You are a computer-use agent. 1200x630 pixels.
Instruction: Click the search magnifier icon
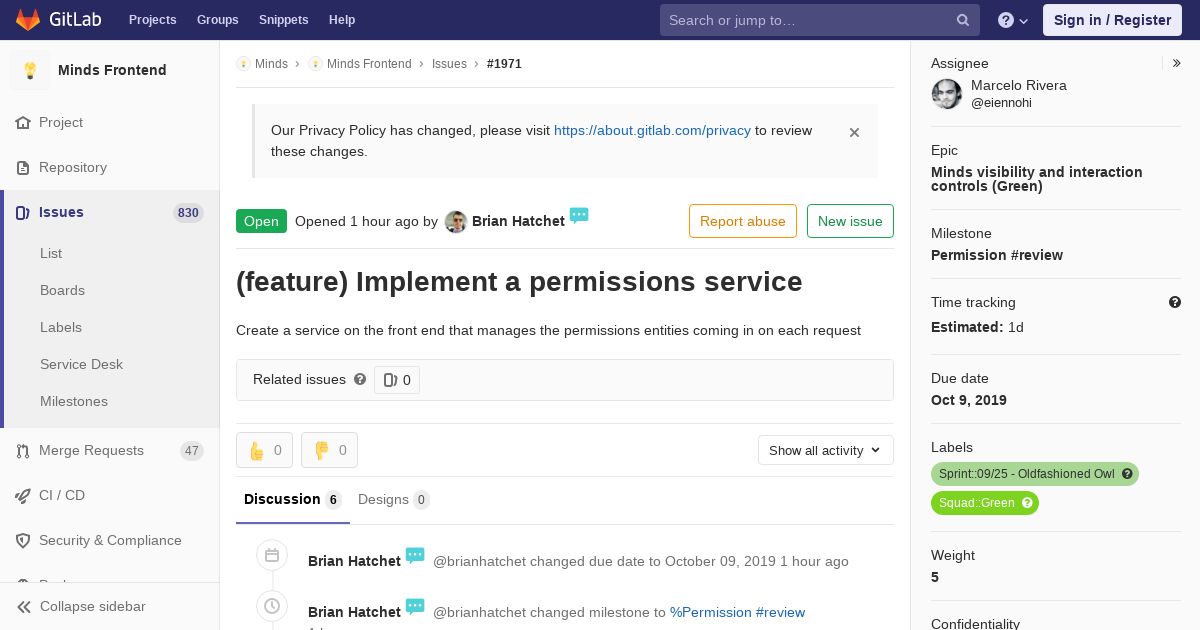(963, 20)
